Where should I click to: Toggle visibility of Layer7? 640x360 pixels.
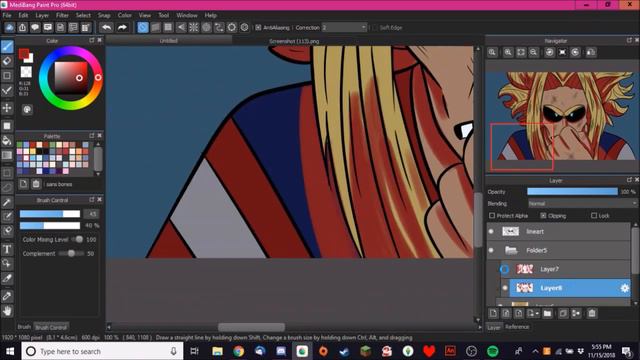pyautogui.click(x=504, y=269)
